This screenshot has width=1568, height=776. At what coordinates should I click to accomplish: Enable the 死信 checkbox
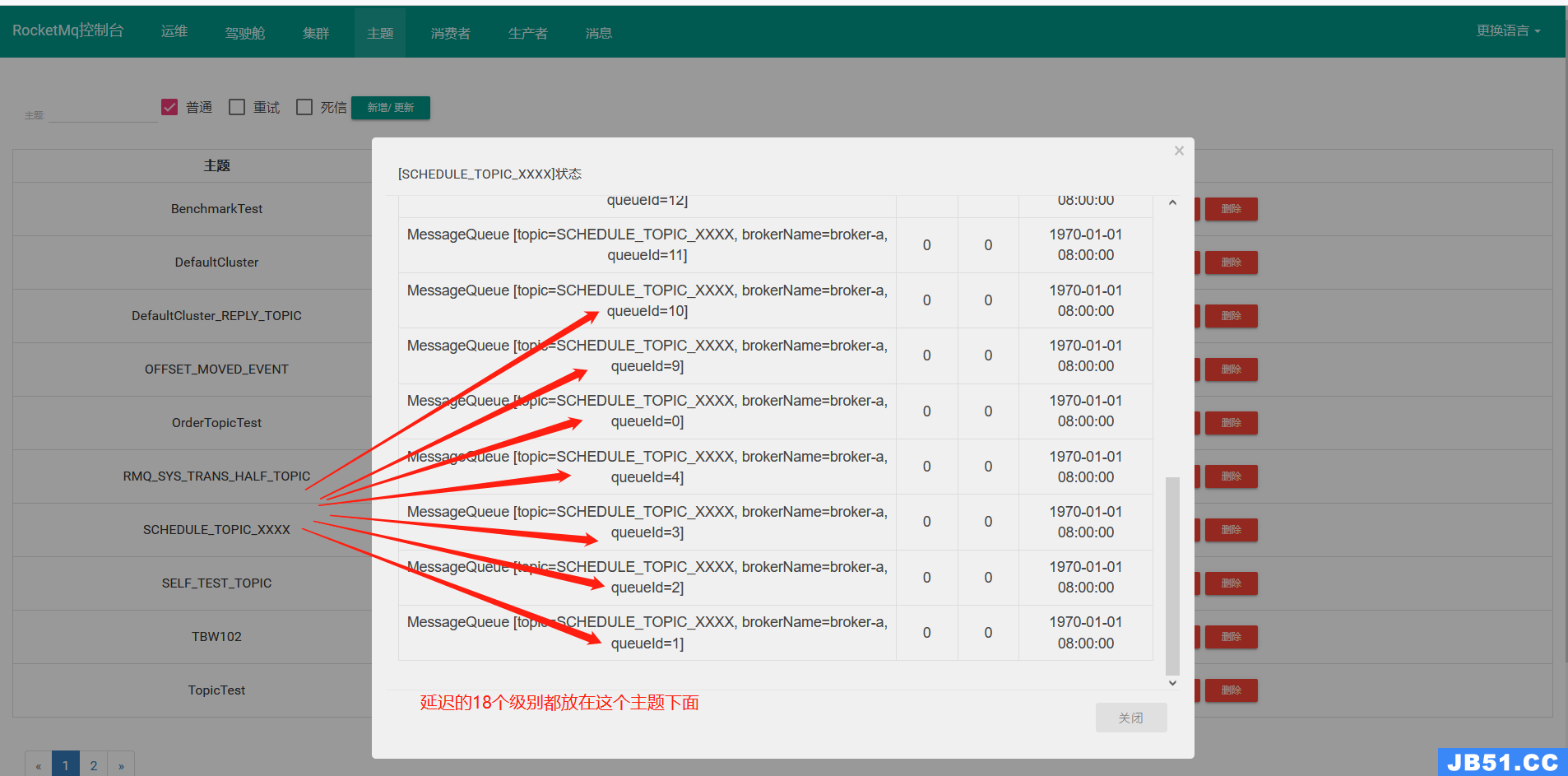click(304, 107)
